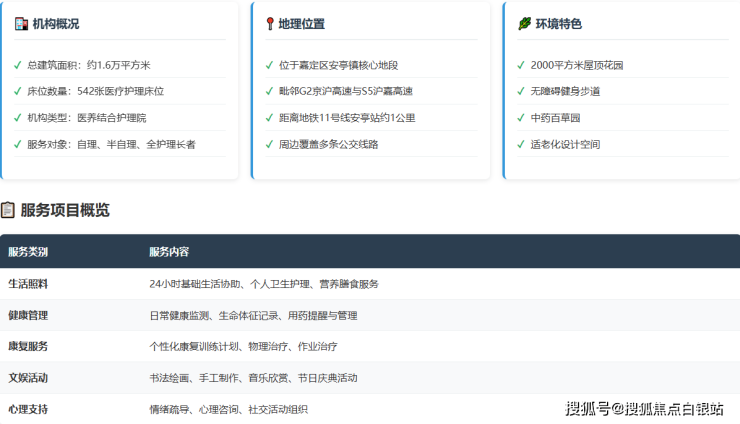This screenshot has height=424, width=740.
Task: Click the checkmark beside 适老化设计空间
Action: click(x=521, y=144)
